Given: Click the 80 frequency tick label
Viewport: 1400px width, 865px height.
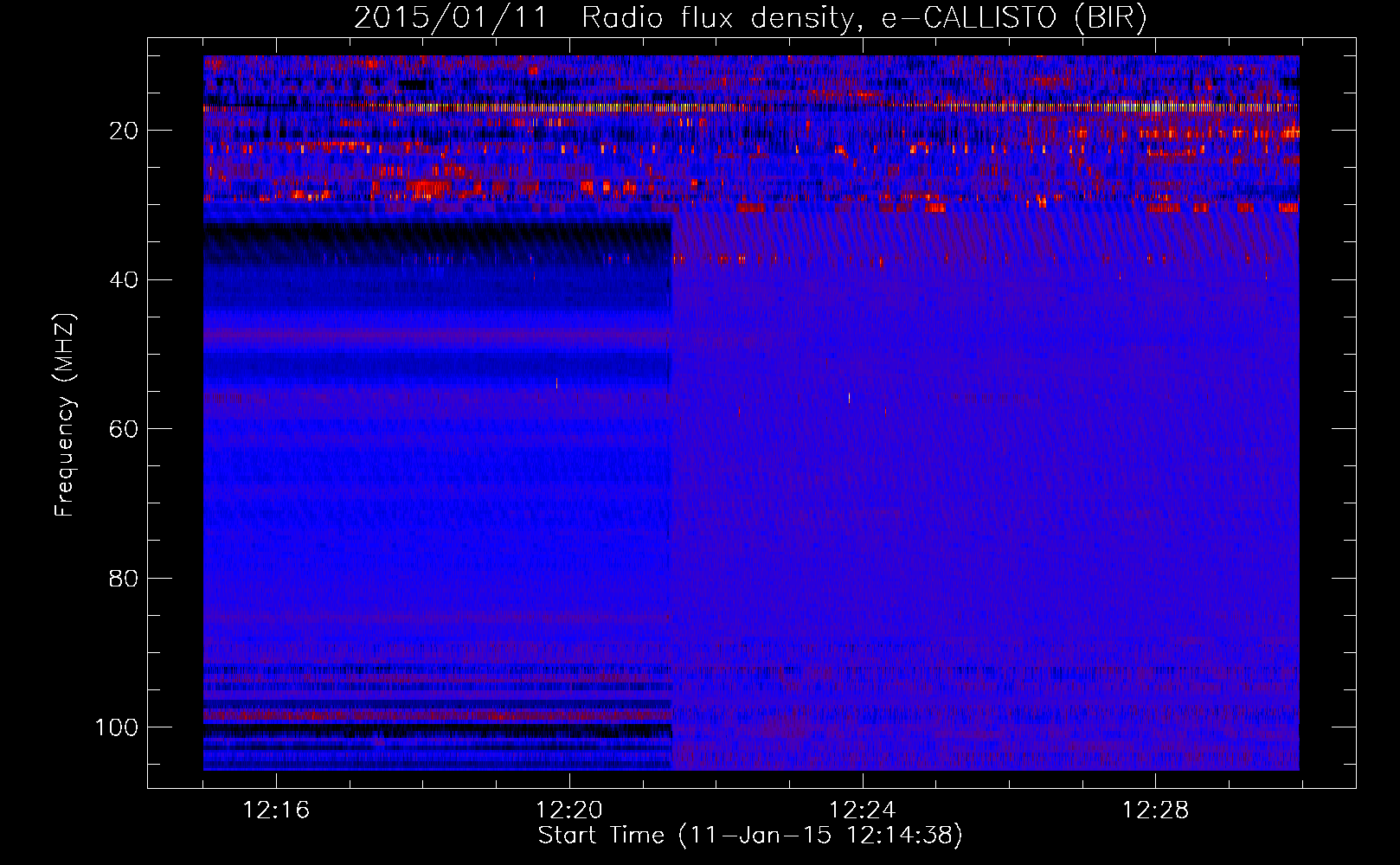Looking at the screenshot, I should tap(124, 578).
